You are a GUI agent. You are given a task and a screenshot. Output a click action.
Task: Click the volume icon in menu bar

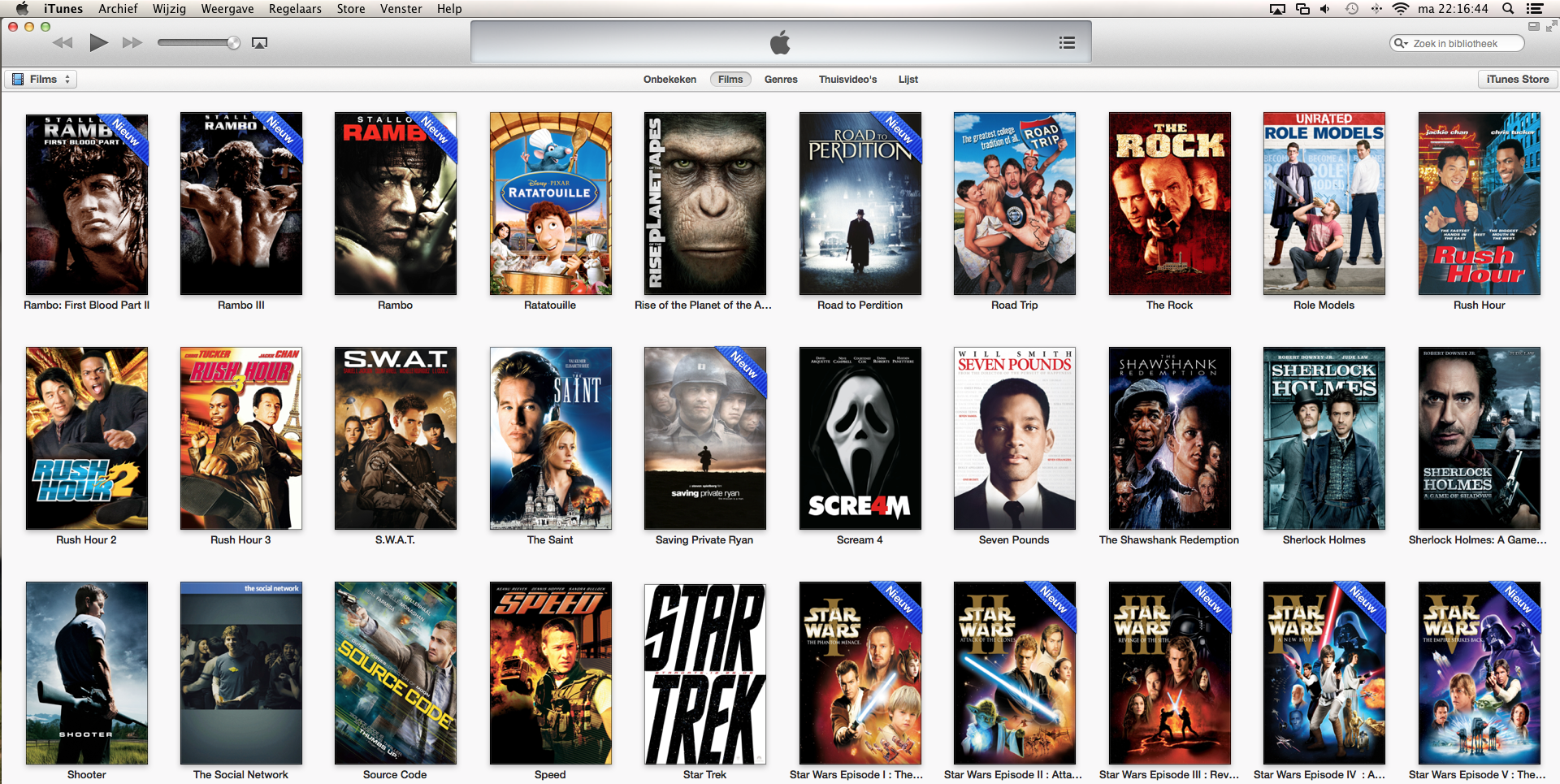1325,9
